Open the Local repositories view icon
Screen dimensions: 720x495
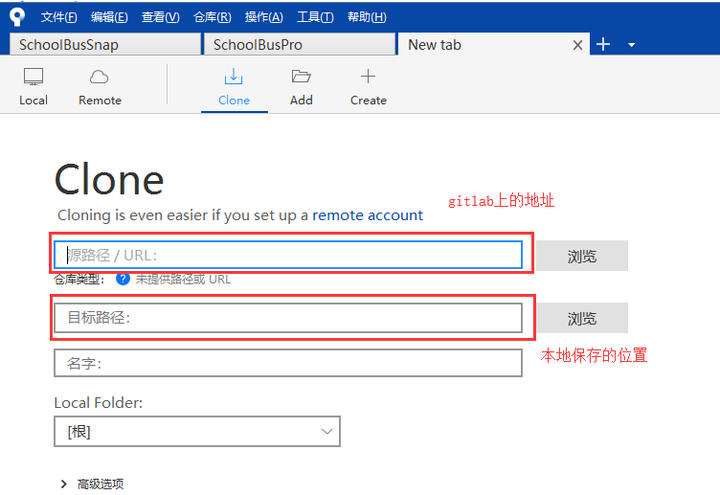click(34, 77)
